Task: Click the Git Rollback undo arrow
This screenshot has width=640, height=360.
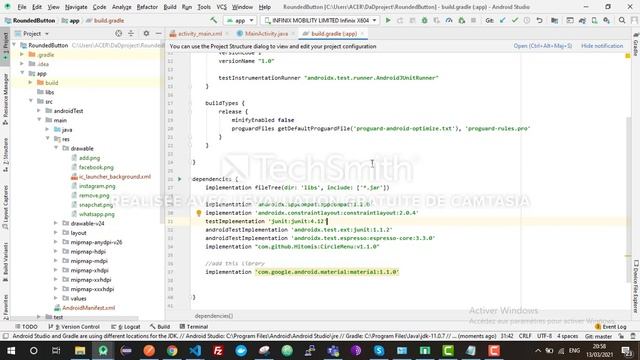Action: coord(539,20)
